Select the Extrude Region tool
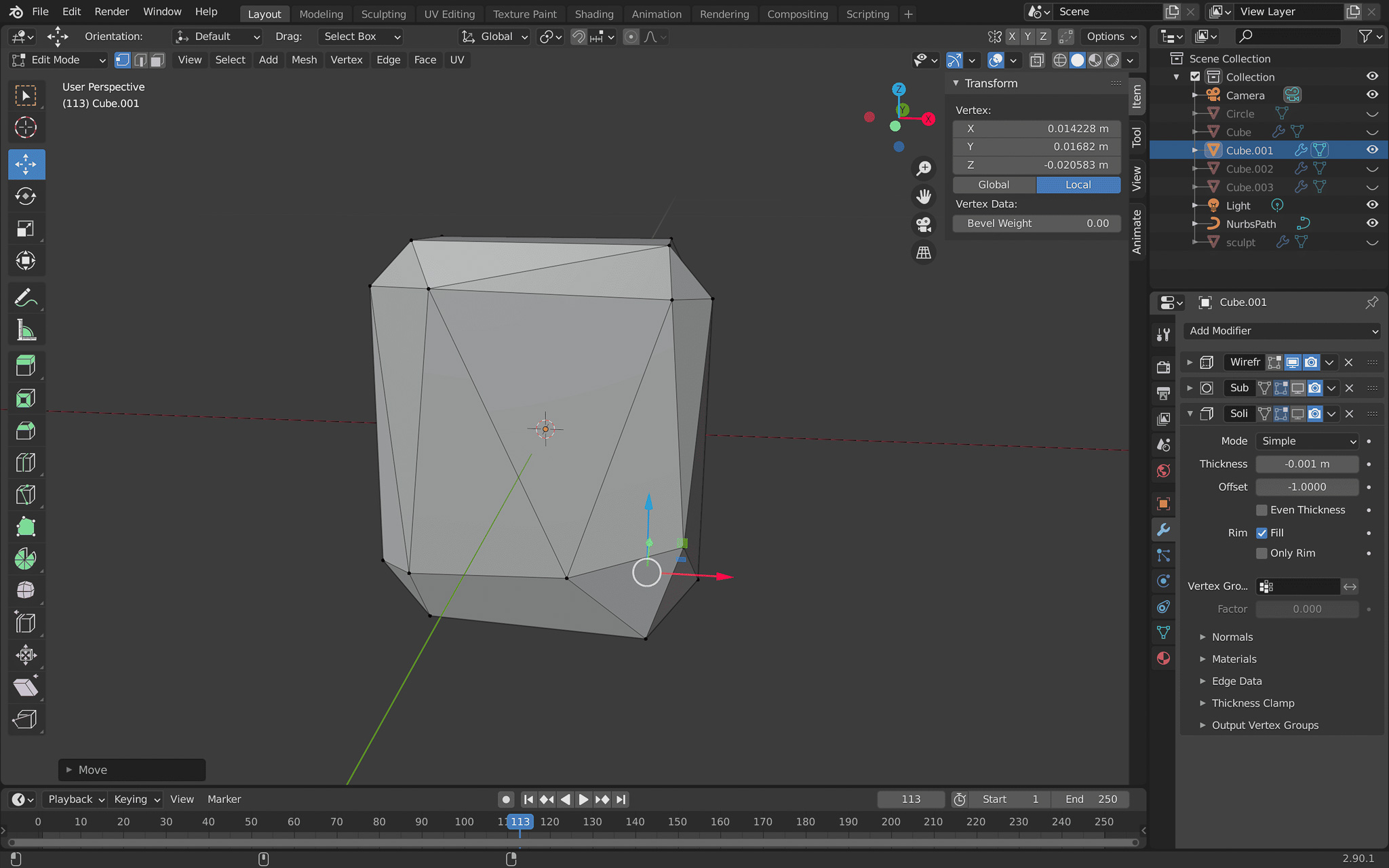 pyautogui.click(x=26, y=366)
